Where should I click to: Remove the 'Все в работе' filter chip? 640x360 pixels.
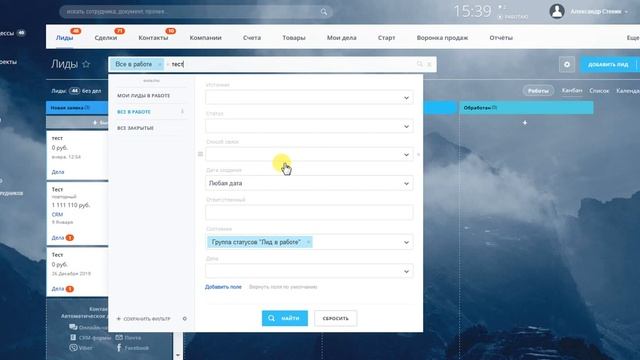(160, 64)
